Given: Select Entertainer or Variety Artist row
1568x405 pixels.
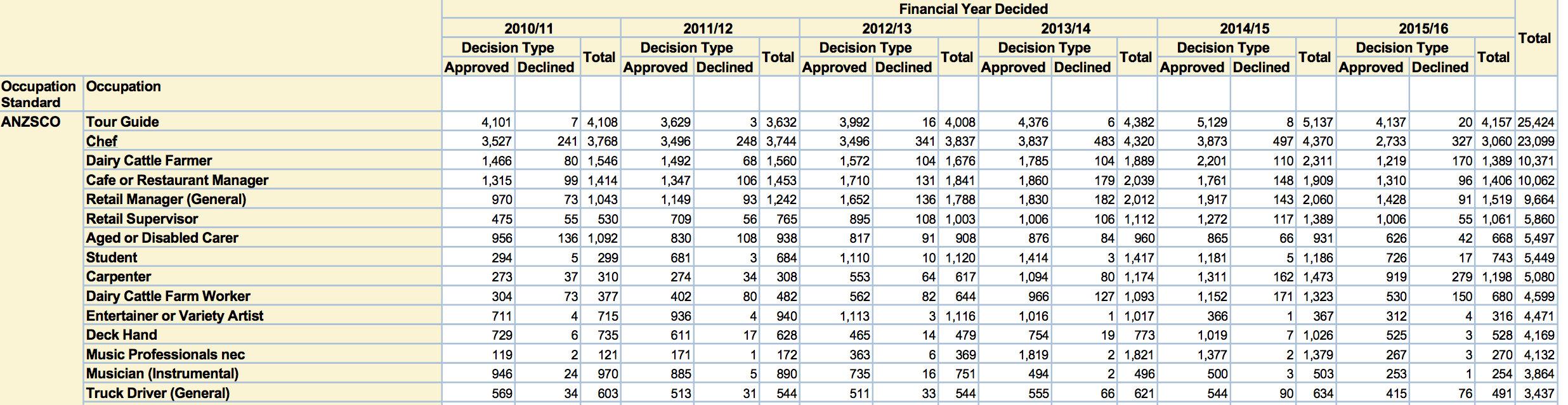Looking at the screenshot, I should pyautogui.click(x=174, y=316).
